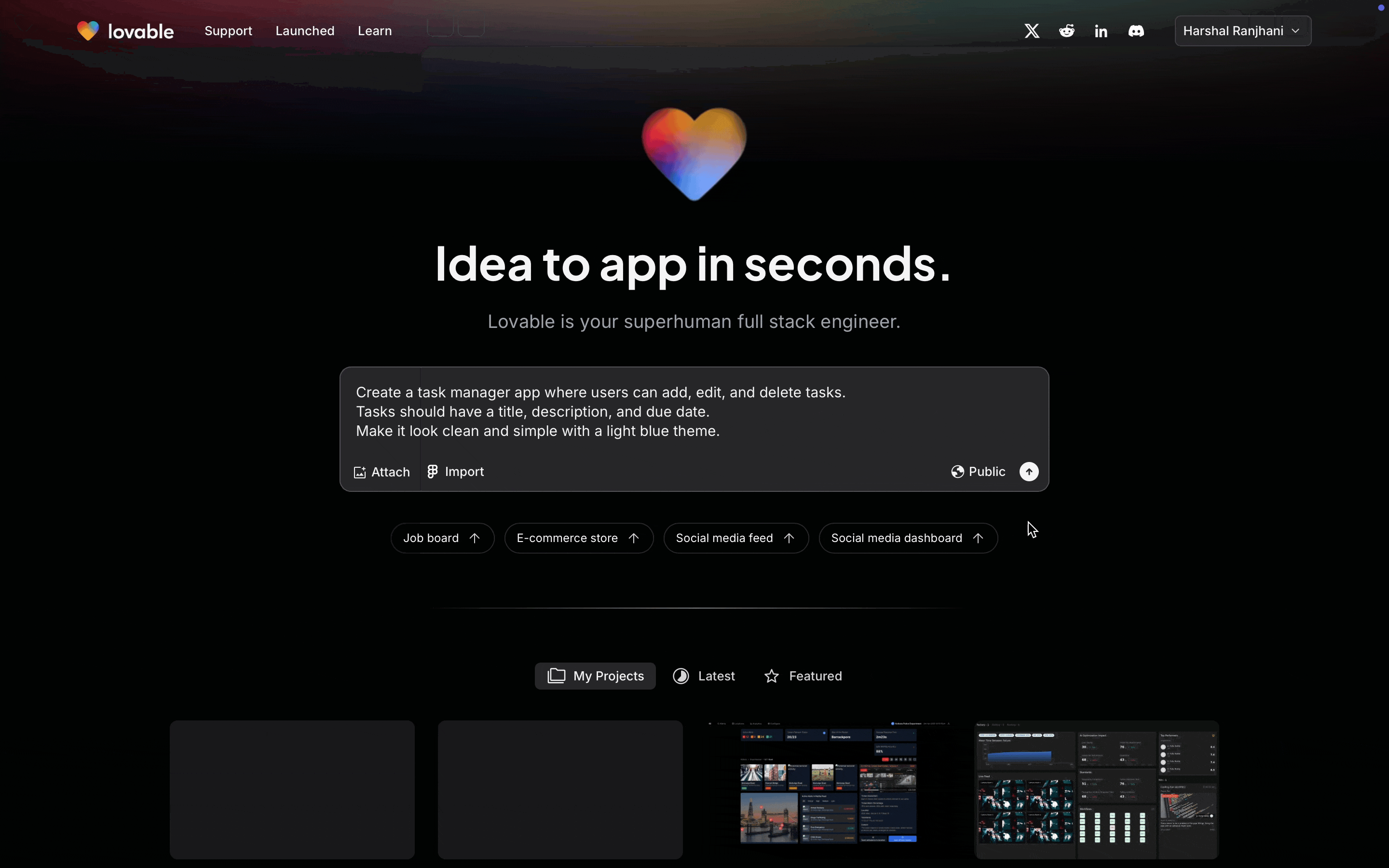Open the Support menu item
The height and width of the screenshot is (868, 1389).
(x=228, y=31)
